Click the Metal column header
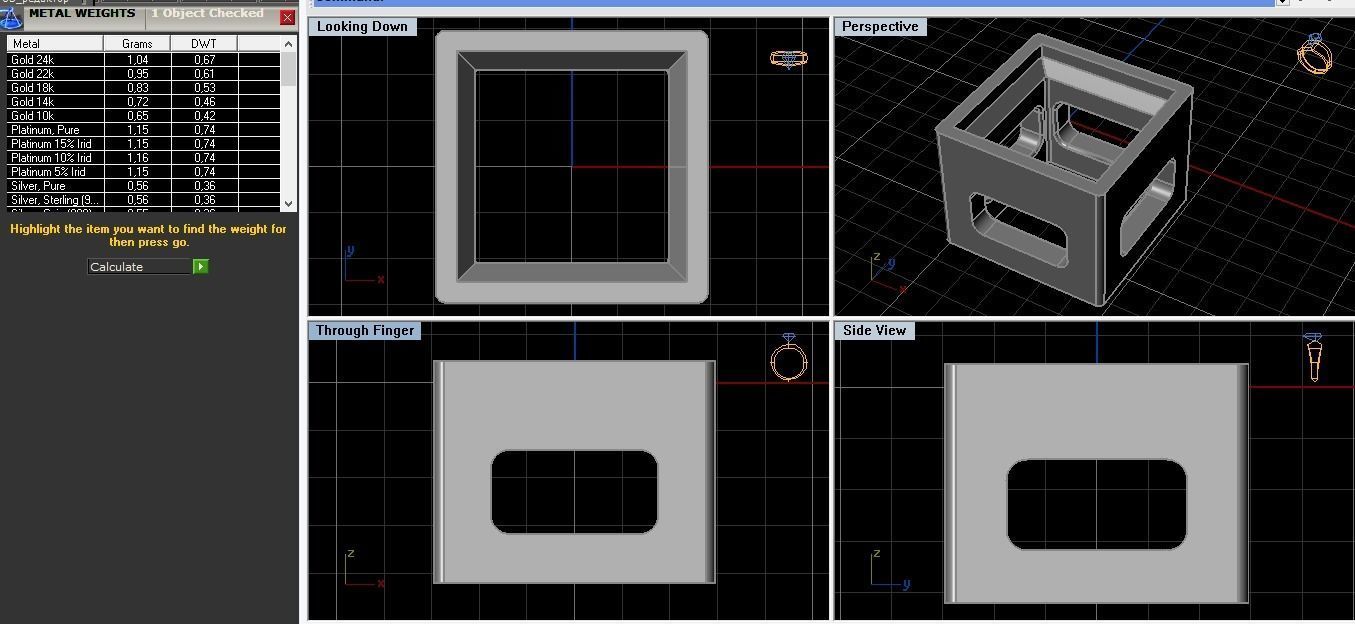1355x624 pixels. tap(55, 44)
